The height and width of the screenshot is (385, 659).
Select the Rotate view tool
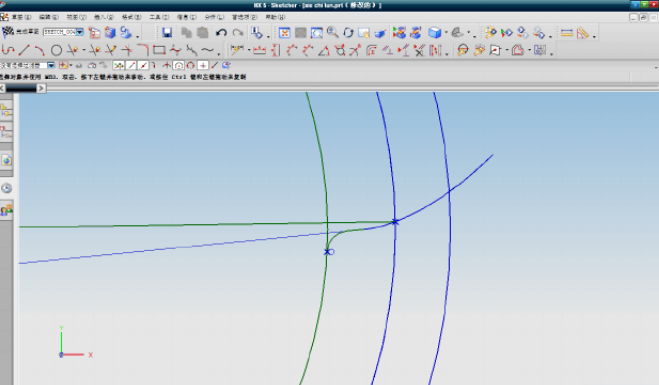348,33
